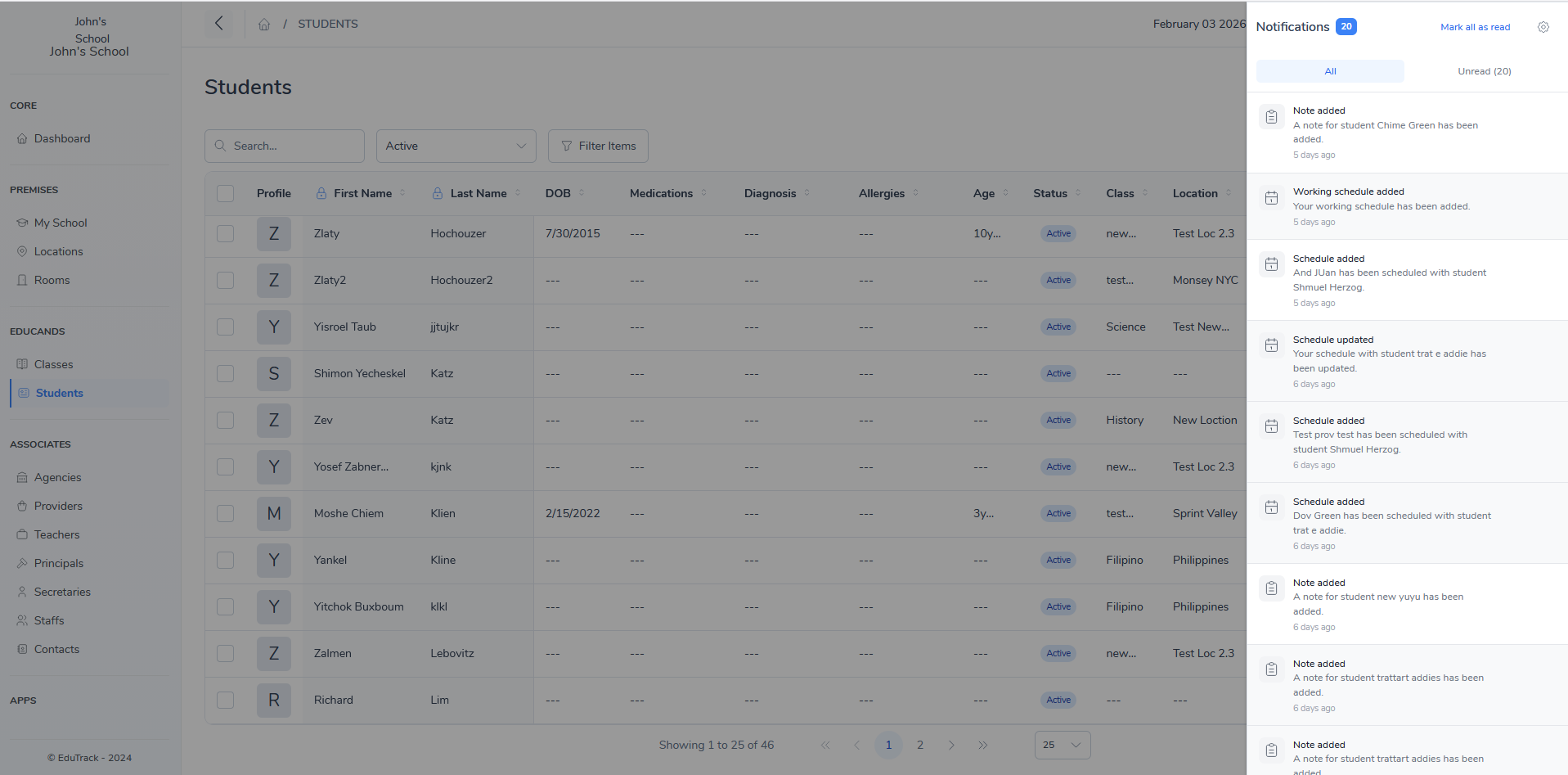The width and height of the screenshot is (1568, 775).
Task: Click the student Search field
Action: [x=285, y=146]
